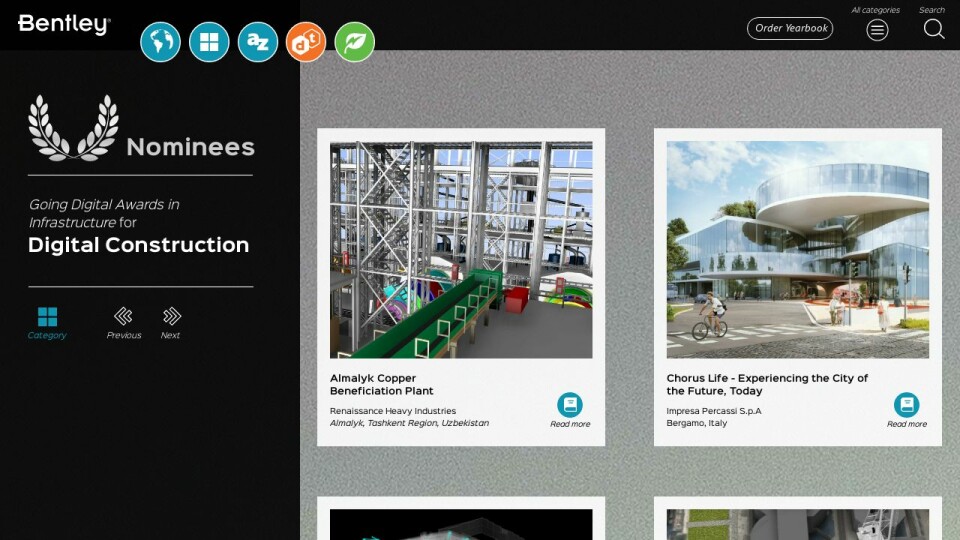This screenshot has height=540, width=960.
Task: Click 'Digital Construction' heading
Action: (138, 245)
